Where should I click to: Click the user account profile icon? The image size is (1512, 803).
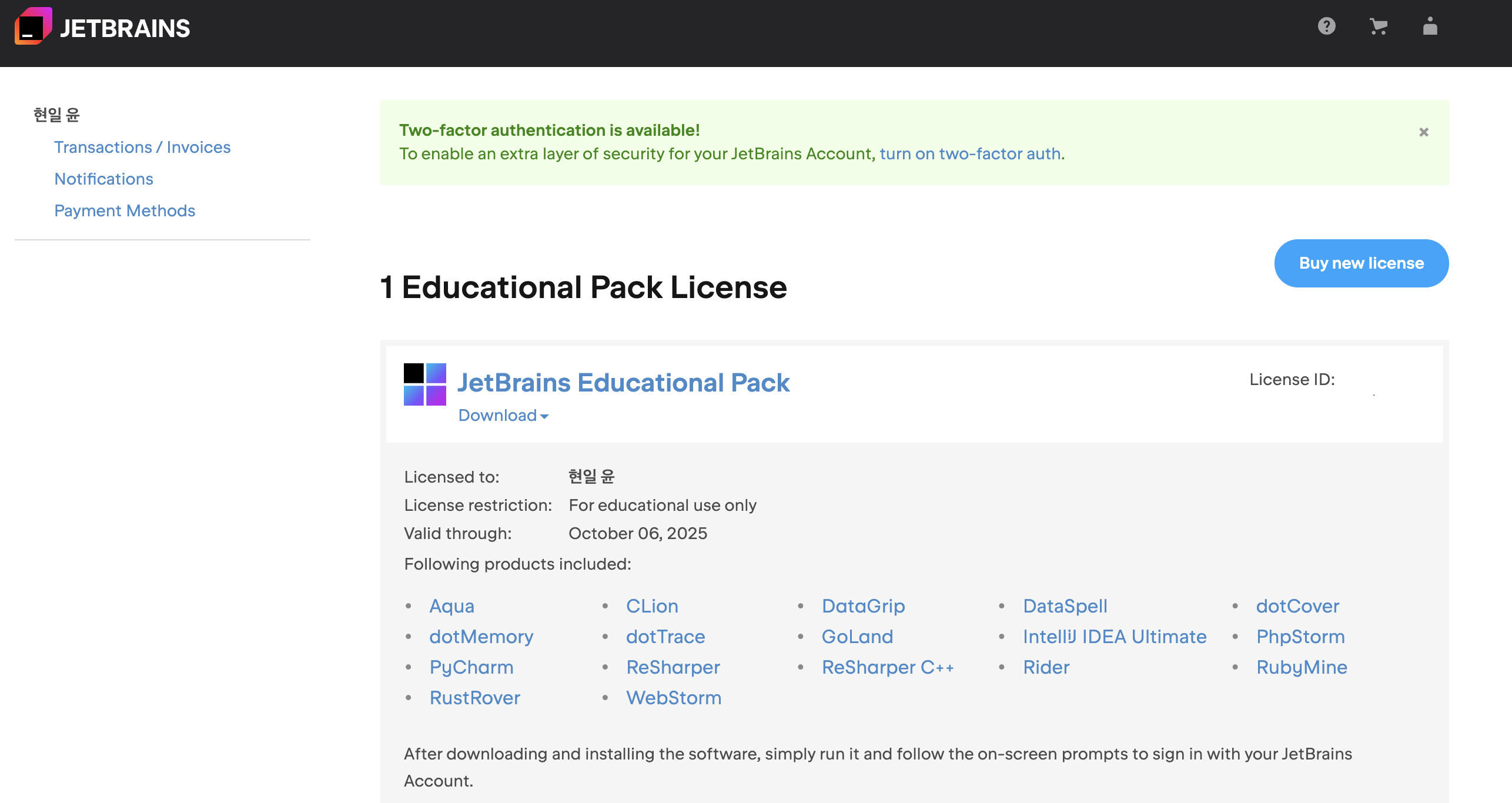pyautogui.click(x=1430, y=26)
